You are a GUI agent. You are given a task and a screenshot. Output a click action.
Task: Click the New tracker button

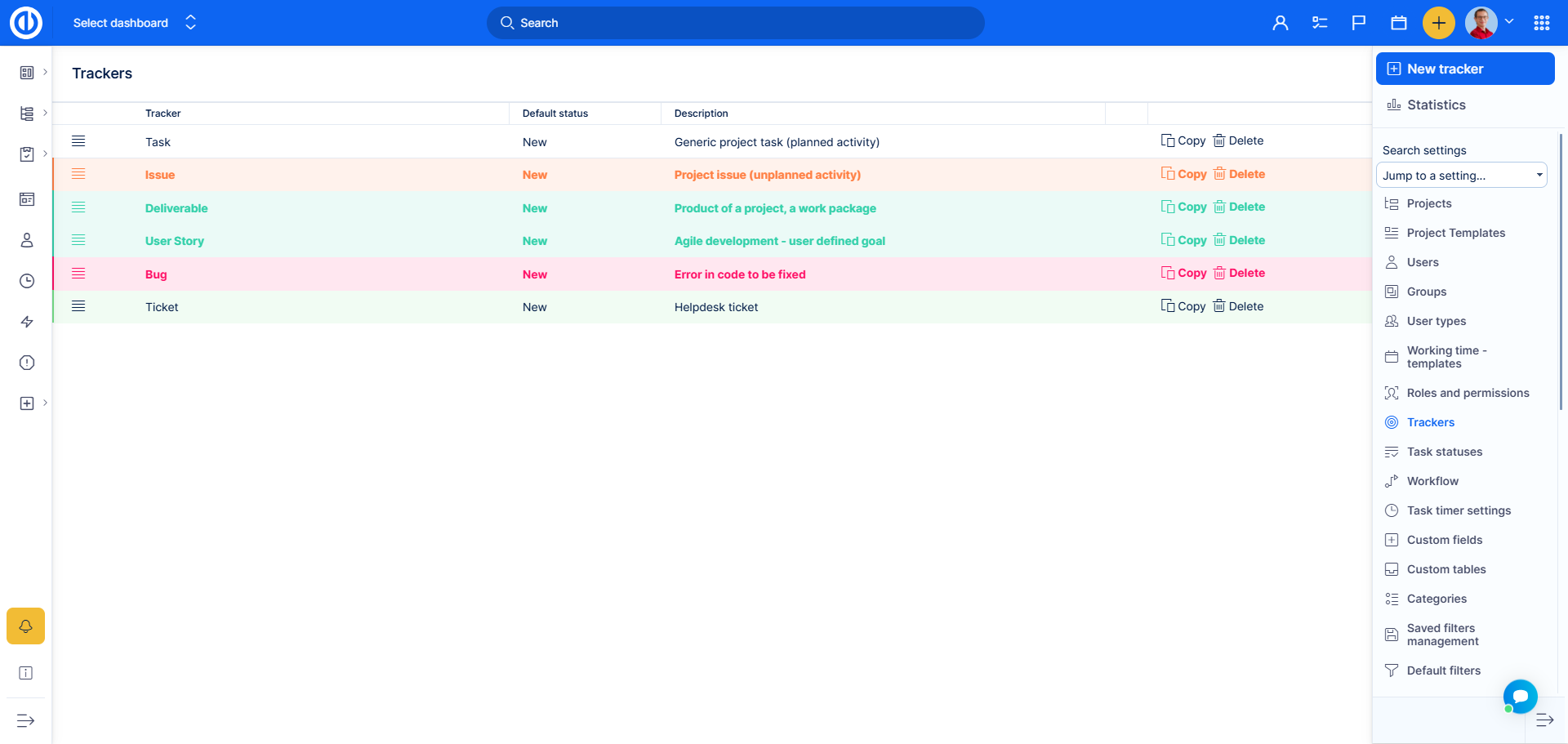pos(1464,69)
